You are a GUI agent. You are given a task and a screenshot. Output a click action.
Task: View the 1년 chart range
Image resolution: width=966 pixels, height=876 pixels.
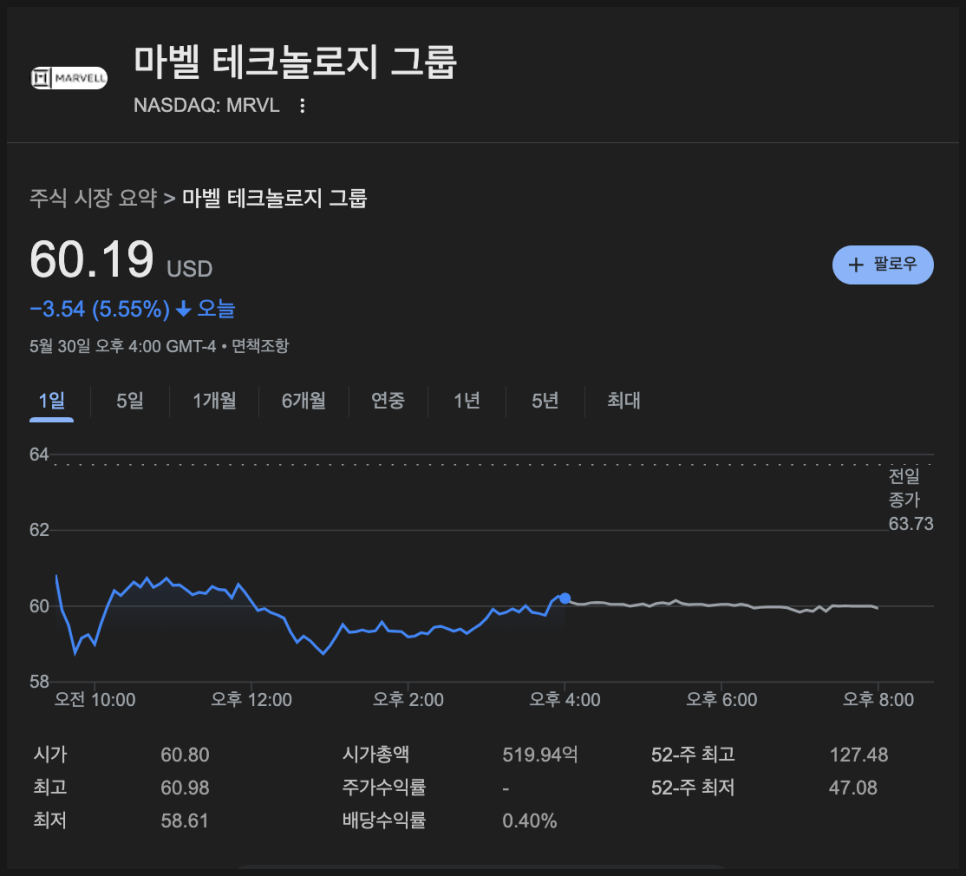click(466, 401)
